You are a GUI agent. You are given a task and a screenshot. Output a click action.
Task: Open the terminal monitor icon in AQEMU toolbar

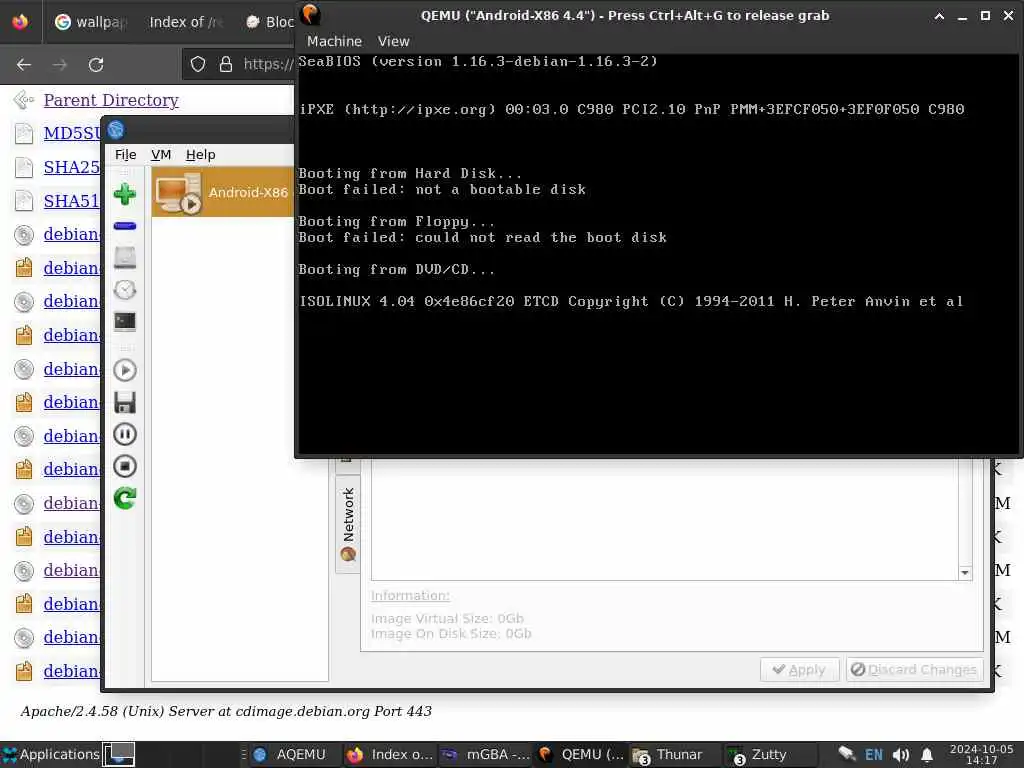click(125, 321)
